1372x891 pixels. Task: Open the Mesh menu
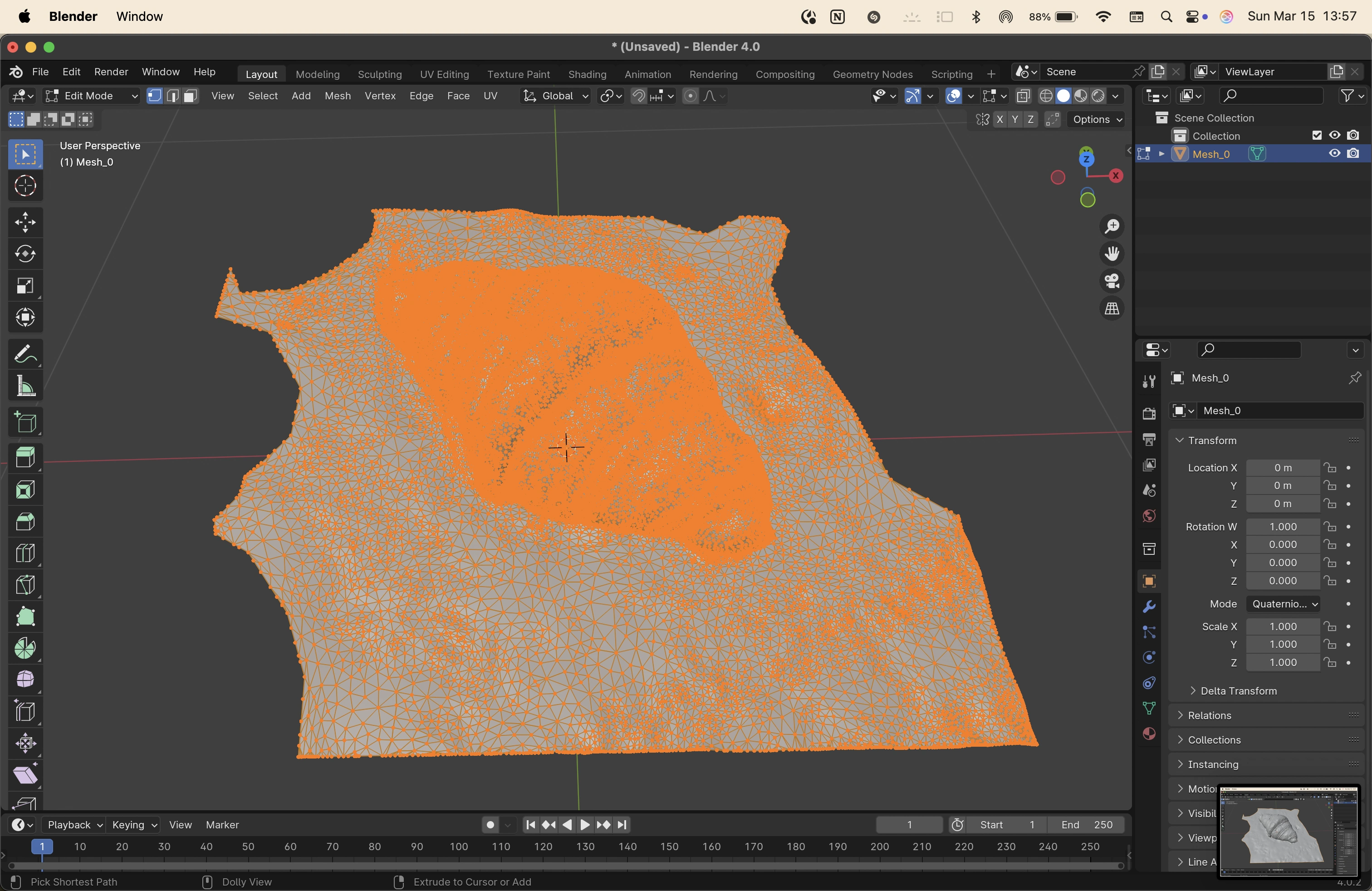337,96
